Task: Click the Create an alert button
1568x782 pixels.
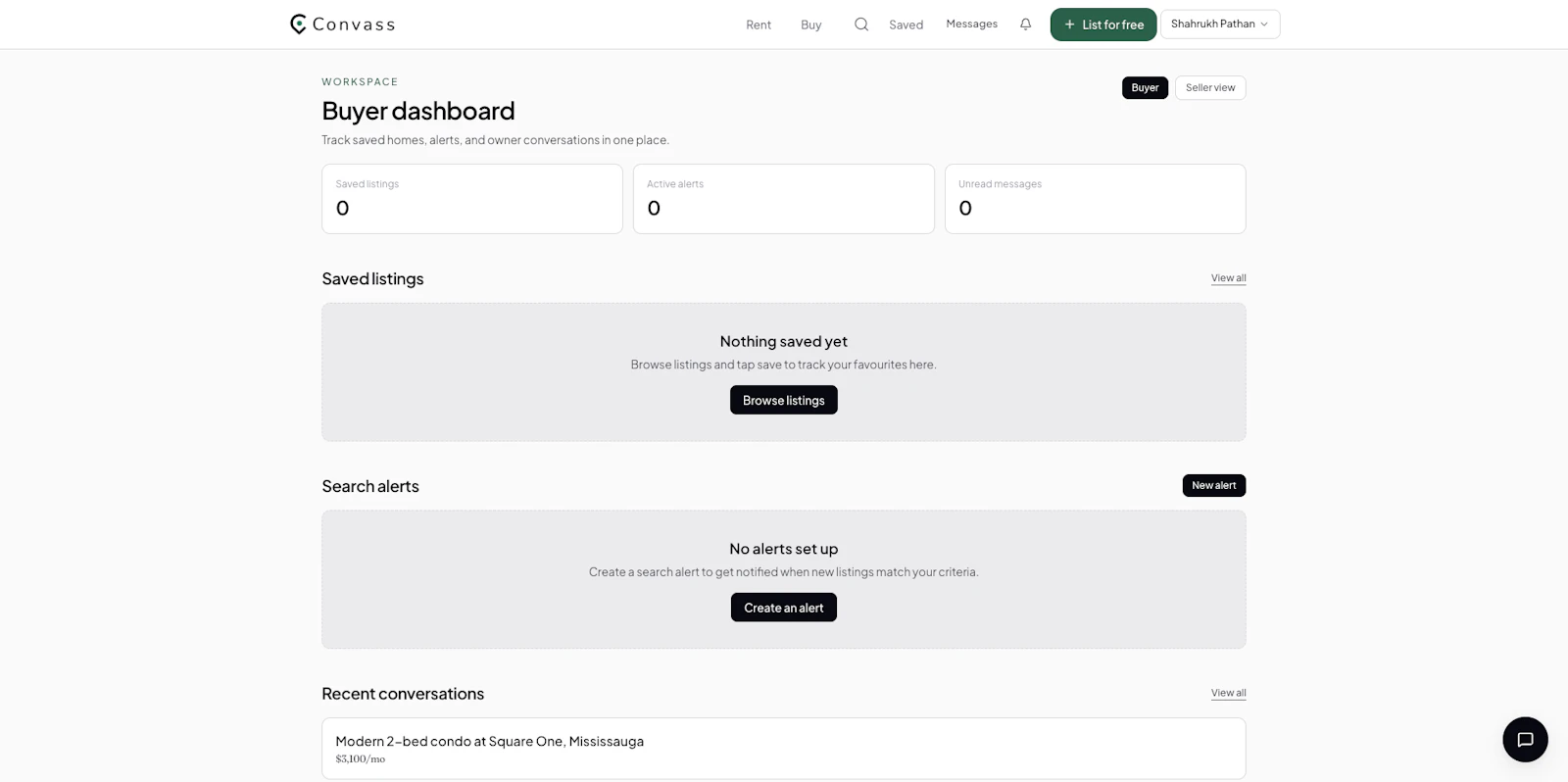Action: [x=784, y=608]
